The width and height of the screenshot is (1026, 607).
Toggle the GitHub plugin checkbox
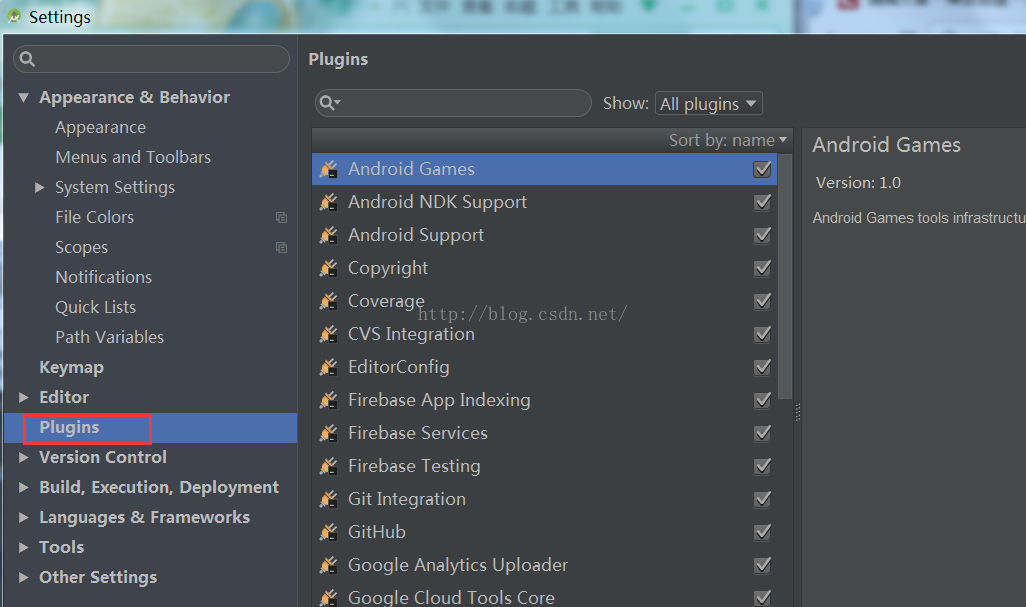pos(762,532)
